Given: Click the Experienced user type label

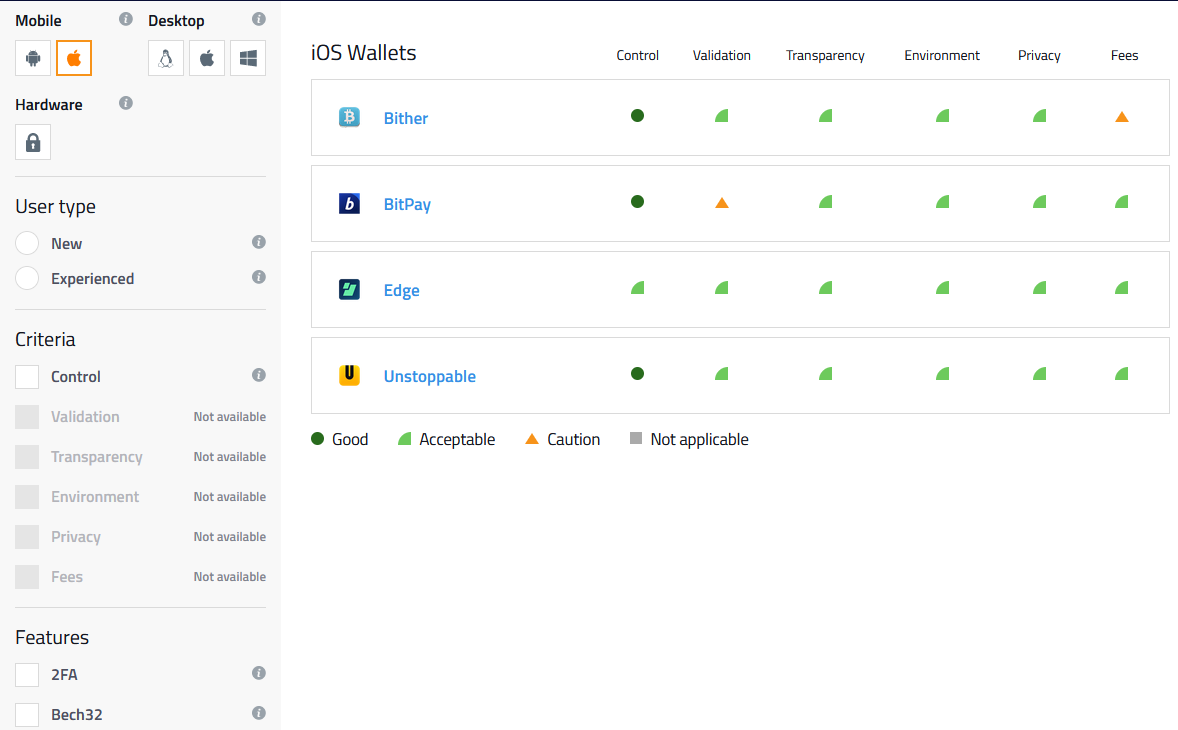Looking at the screenshot, I should coord(92,279).
